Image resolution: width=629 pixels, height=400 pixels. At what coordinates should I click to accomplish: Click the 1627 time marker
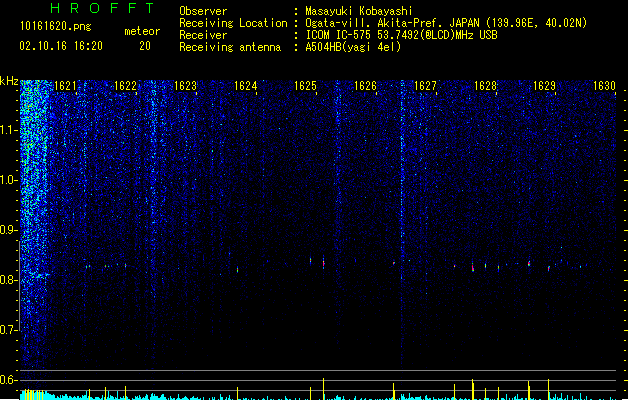point(425,86)
